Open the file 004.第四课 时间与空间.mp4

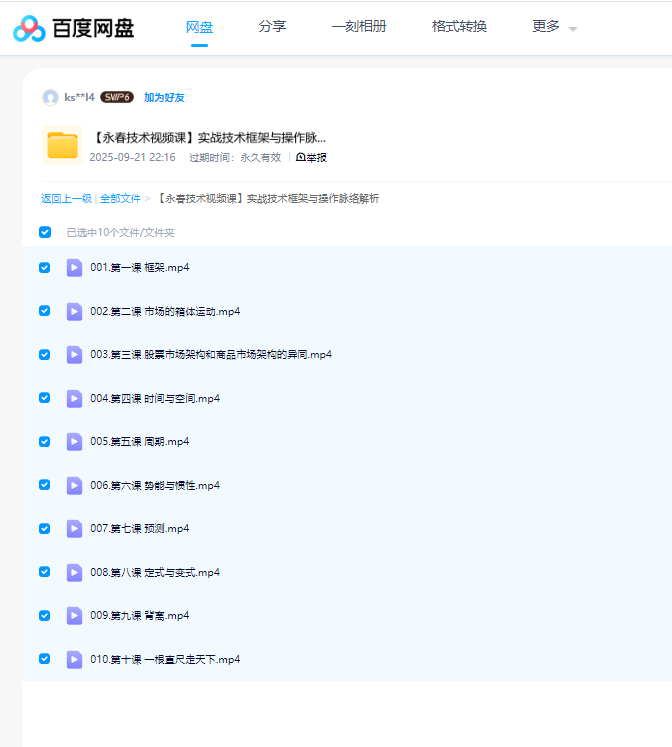tap(155, 398)
